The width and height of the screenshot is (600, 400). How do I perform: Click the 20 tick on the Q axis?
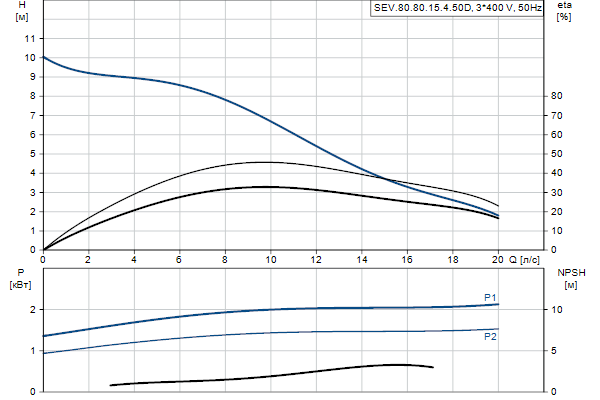tap(498, 260)
